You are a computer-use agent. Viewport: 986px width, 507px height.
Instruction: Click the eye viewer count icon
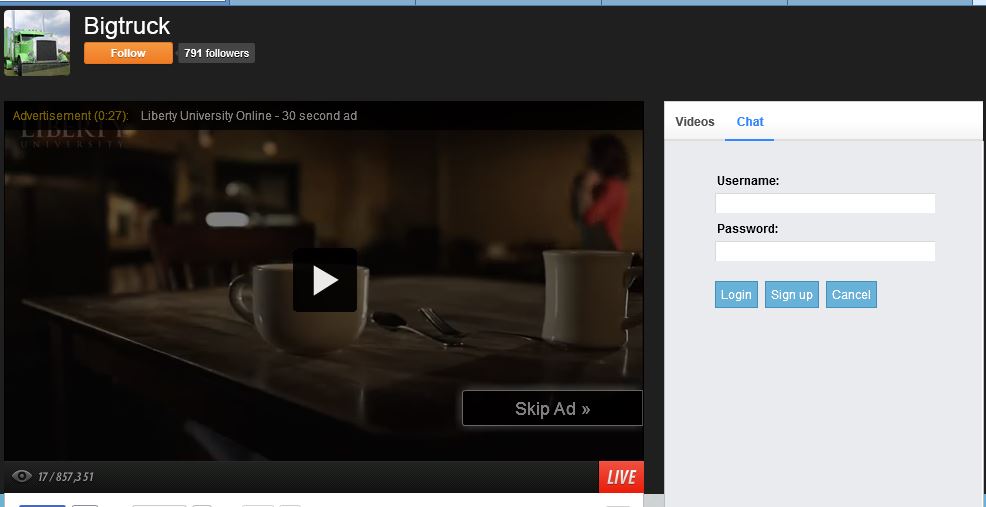click(x=22, y=477)
